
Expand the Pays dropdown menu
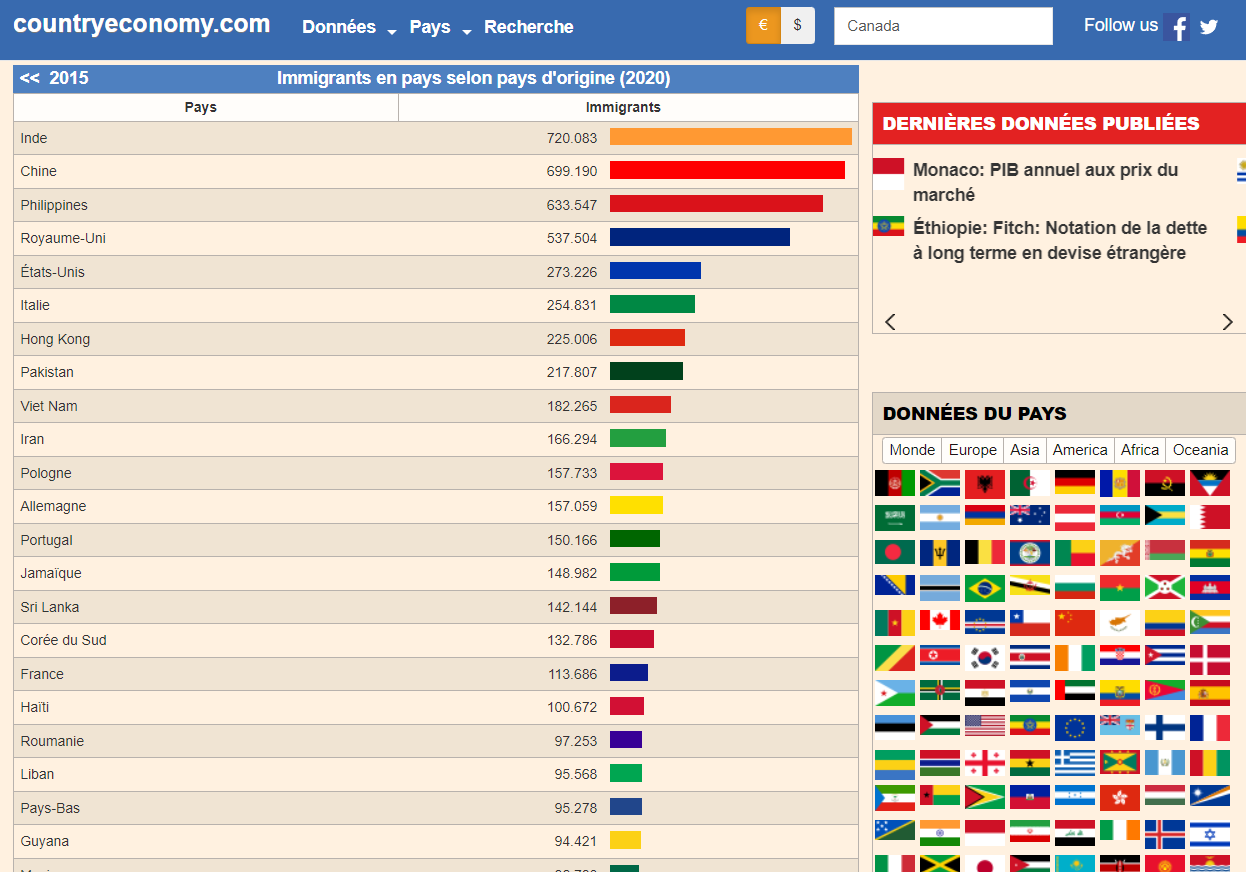click(439, 28)
